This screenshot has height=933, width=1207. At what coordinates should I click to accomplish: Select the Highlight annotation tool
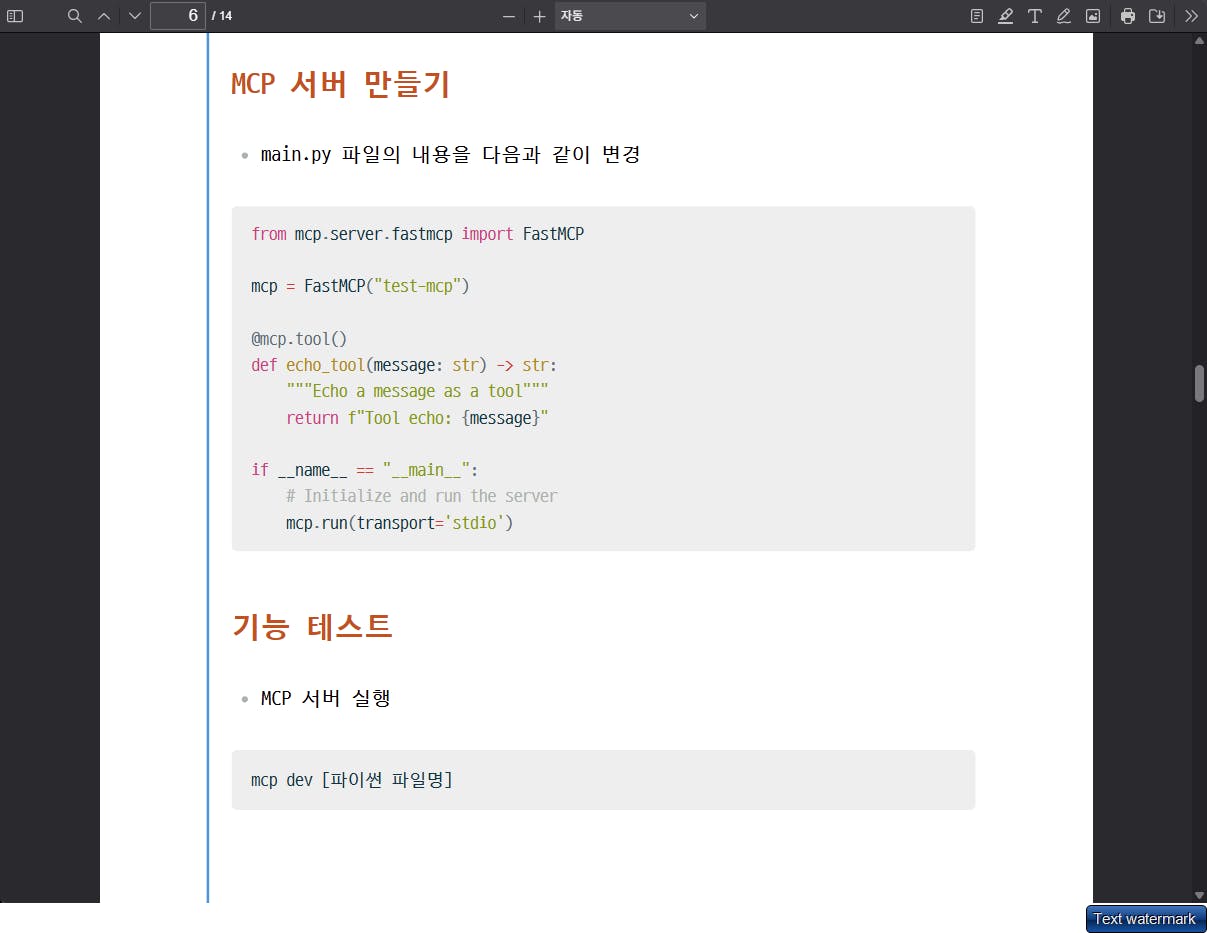tap(1006, 16)
